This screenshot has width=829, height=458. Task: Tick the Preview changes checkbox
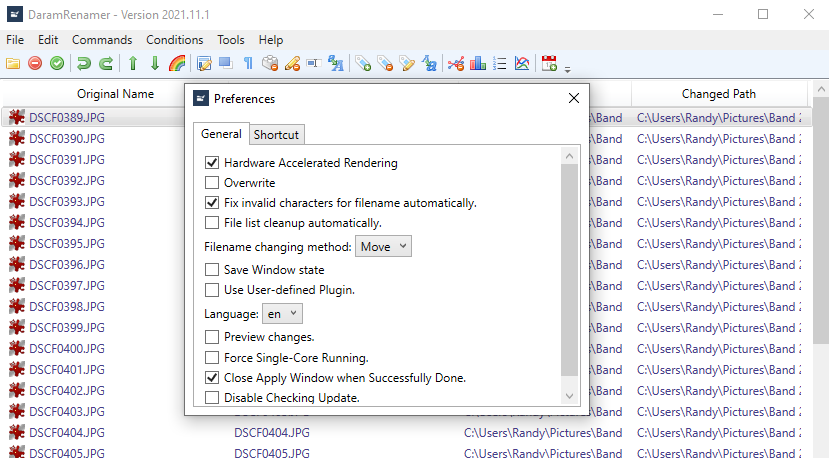[212, 337]
